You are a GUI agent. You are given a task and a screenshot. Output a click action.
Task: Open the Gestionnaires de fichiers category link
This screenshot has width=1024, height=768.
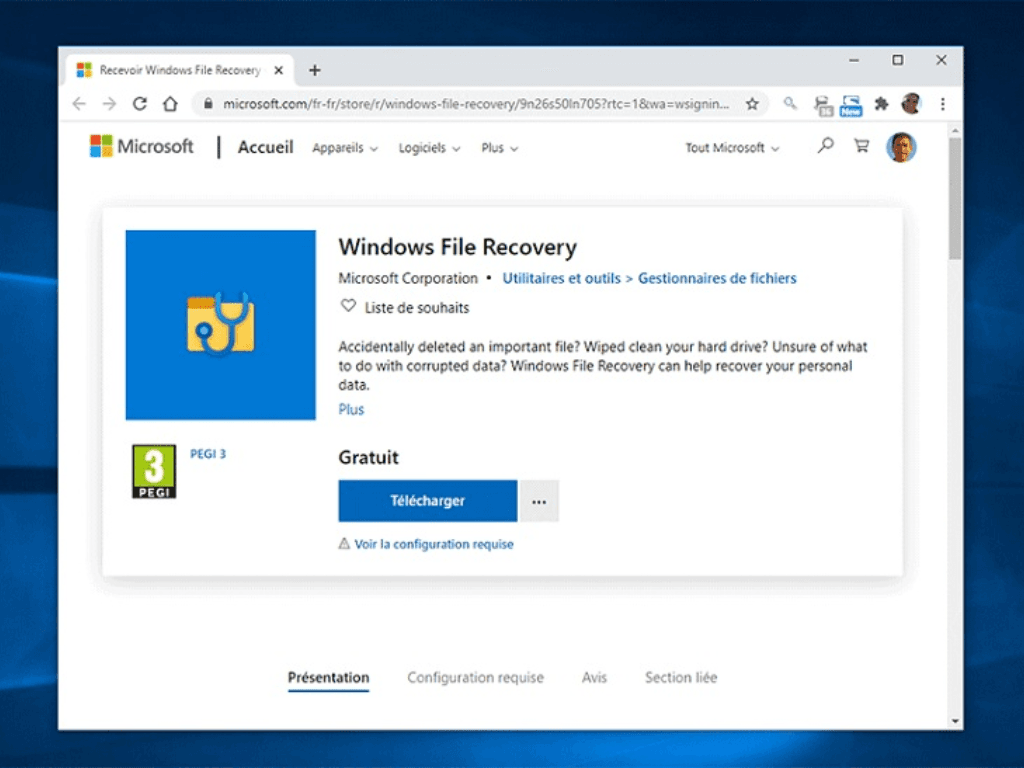coord(717,279)
